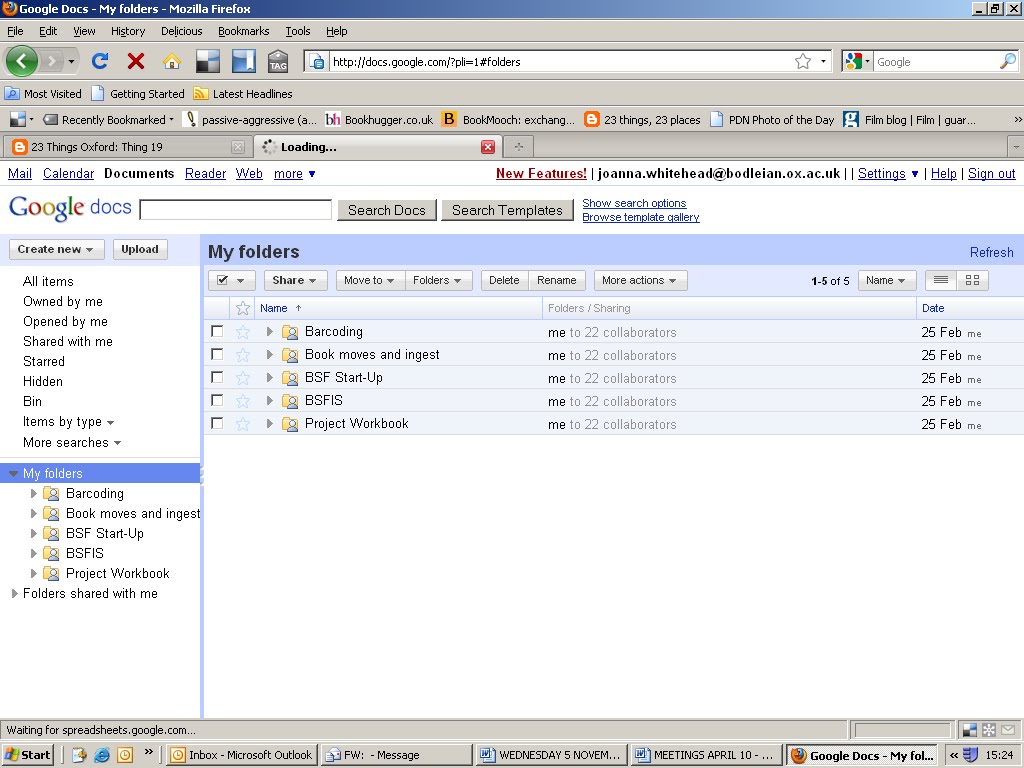This screenshot has width=1024, height=768.
Task: Tick the BSF Start-Up checkbox
Action: 217,377
